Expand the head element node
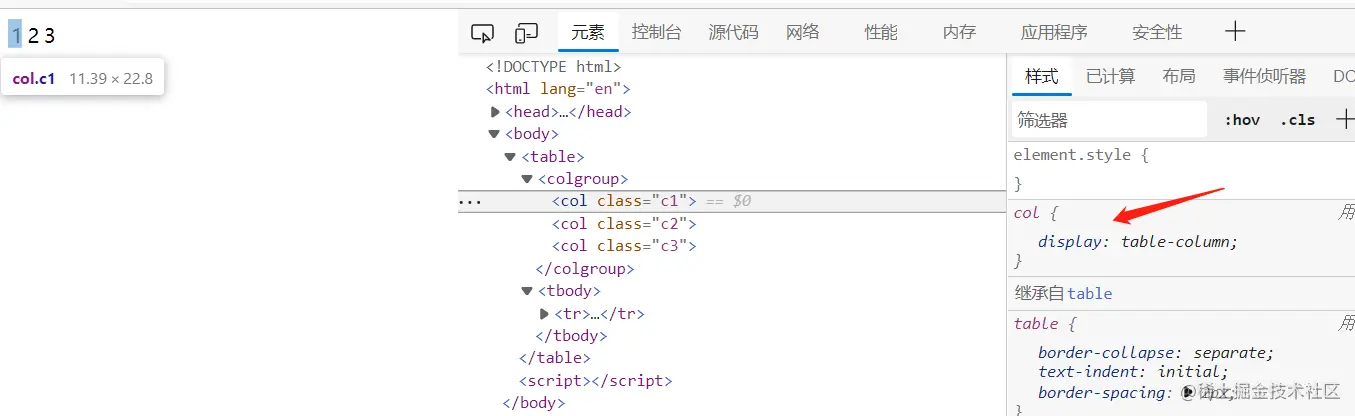This screenshot has height=416, width=1355. coord(496,112)
